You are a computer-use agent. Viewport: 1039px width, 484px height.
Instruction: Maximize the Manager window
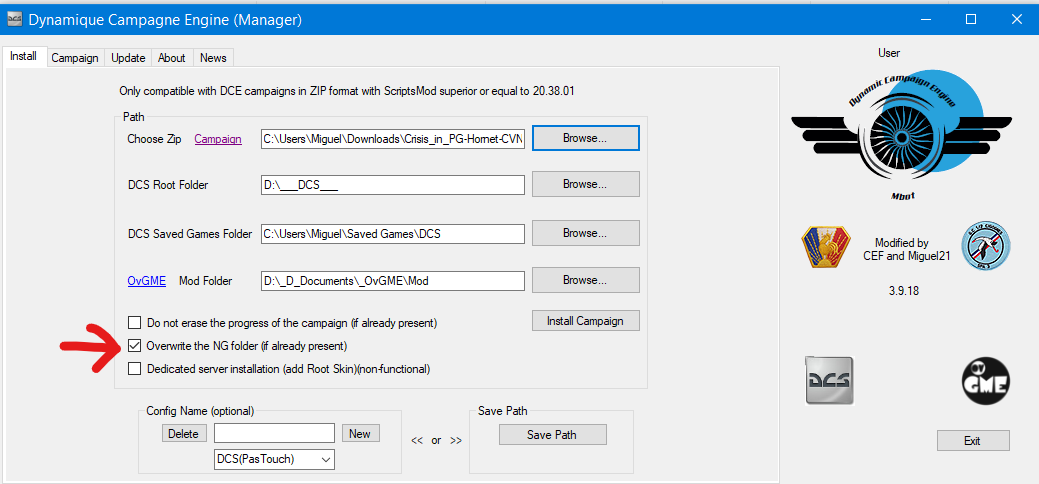coord(971,19)
